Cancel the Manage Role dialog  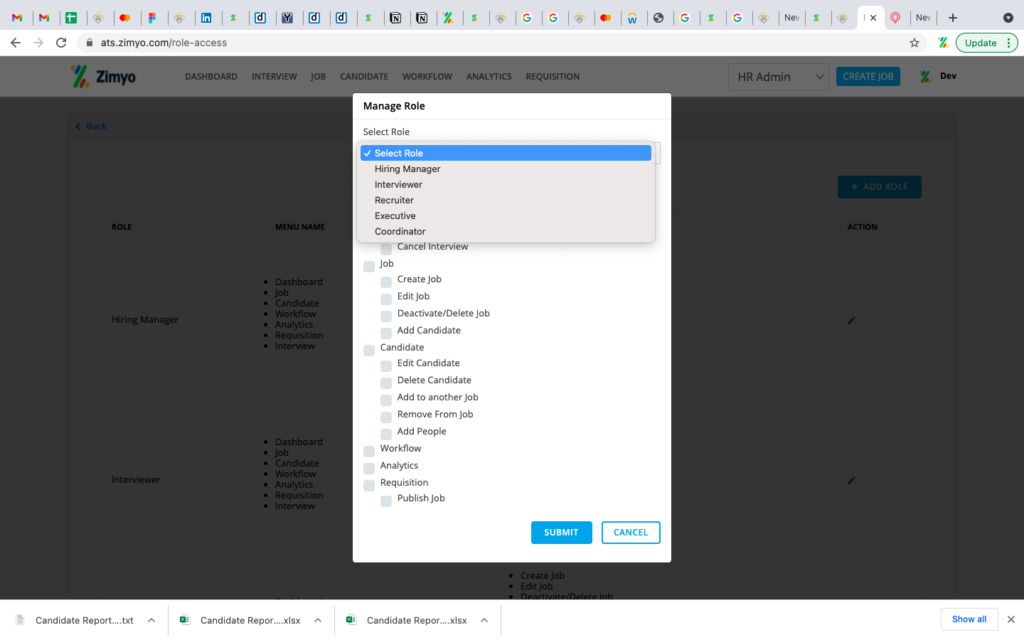[x=631, y=532]
